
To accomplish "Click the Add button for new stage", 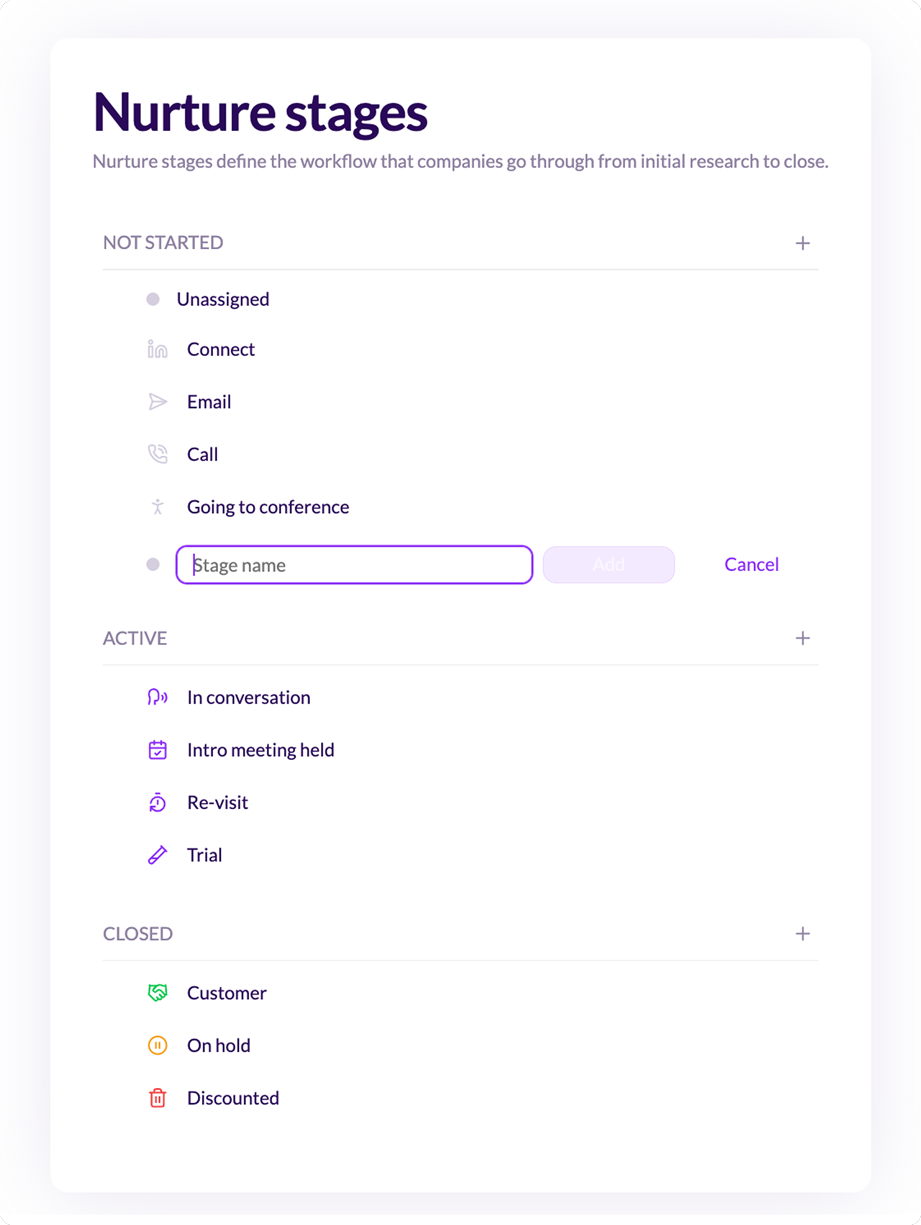I will [x=609, y=565].
